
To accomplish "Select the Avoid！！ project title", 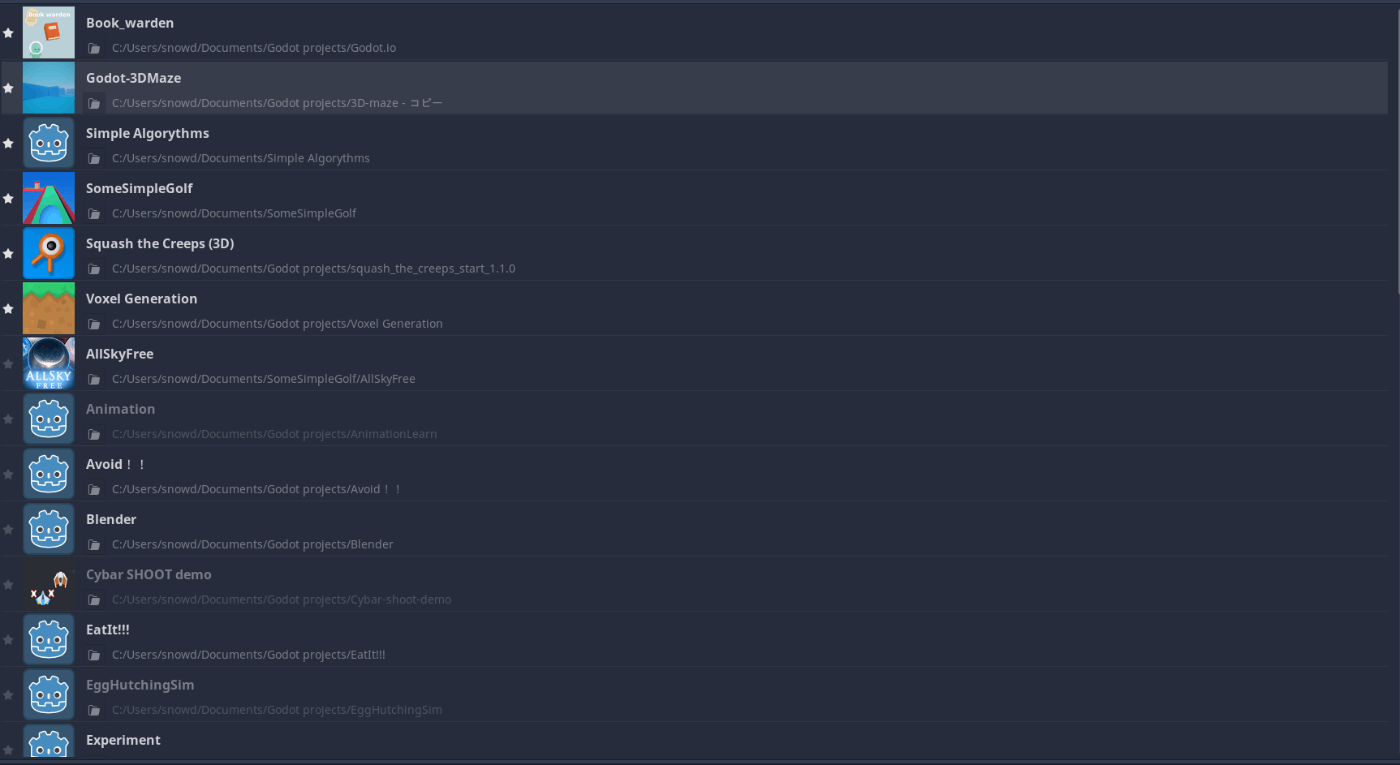I will coord(116,464).
